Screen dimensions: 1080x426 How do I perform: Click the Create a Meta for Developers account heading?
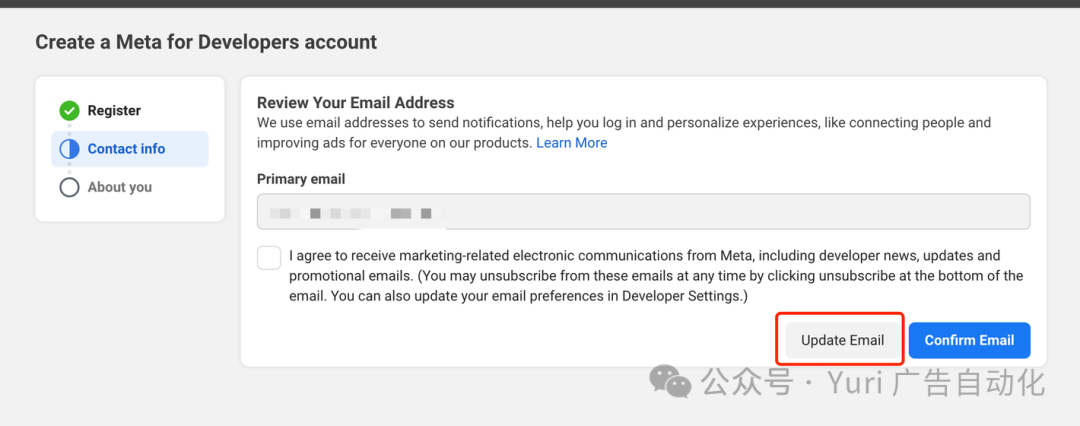click(206, 42)
